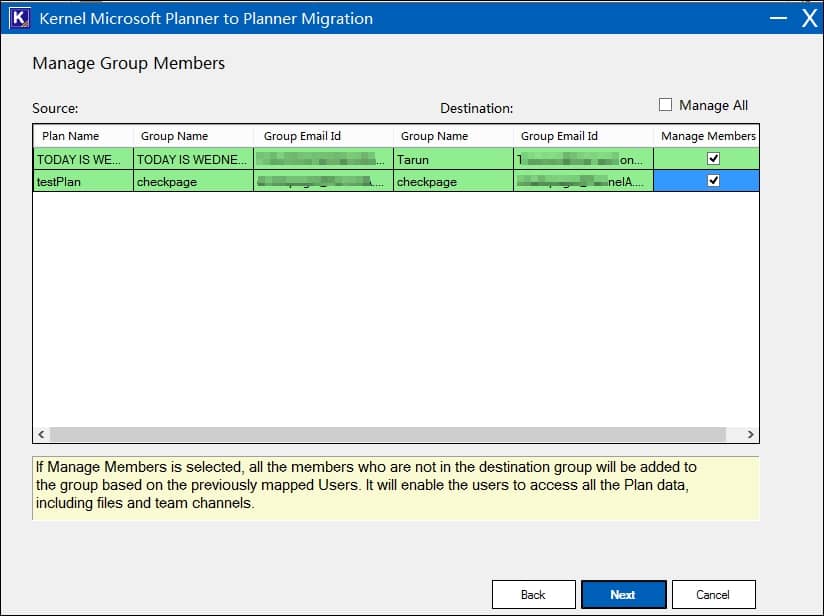Select the source email cell in the testPlan row

(x=323, y=181)
